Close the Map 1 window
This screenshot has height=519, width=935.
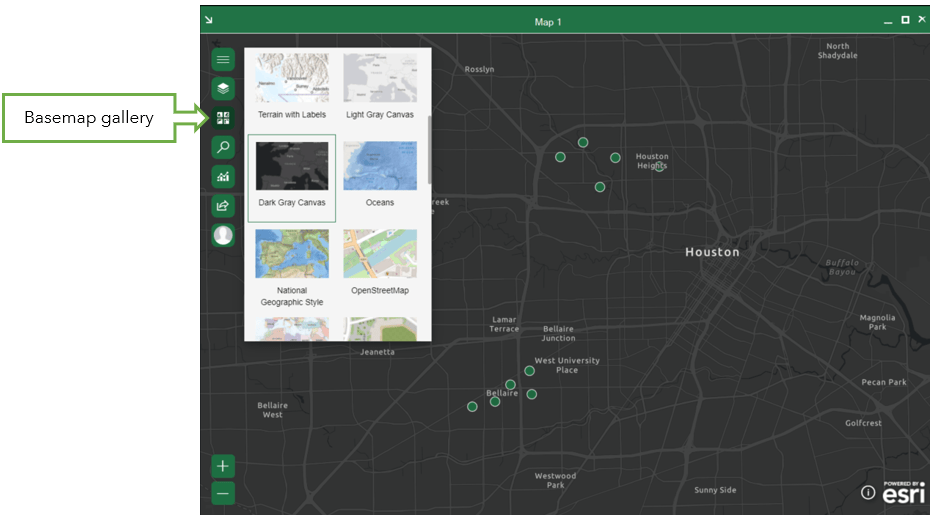click(x=922, y=20)
